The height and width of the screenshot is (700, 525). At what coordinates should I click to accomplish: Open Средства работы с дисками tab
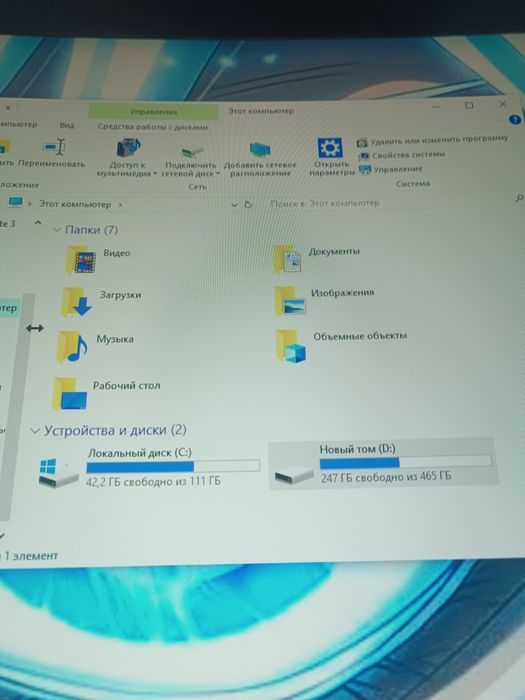coord(153,127)
